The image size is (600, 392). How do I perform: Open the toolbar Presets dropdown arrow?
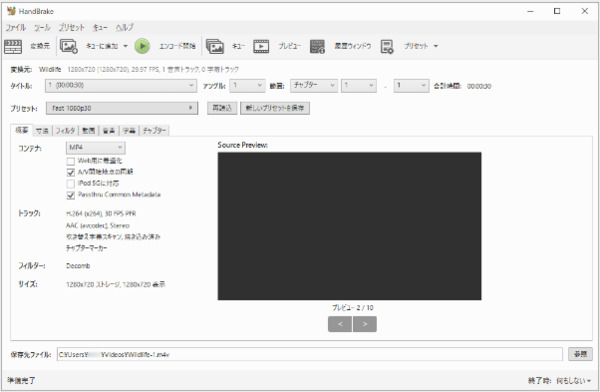click(x=435, y=46)
